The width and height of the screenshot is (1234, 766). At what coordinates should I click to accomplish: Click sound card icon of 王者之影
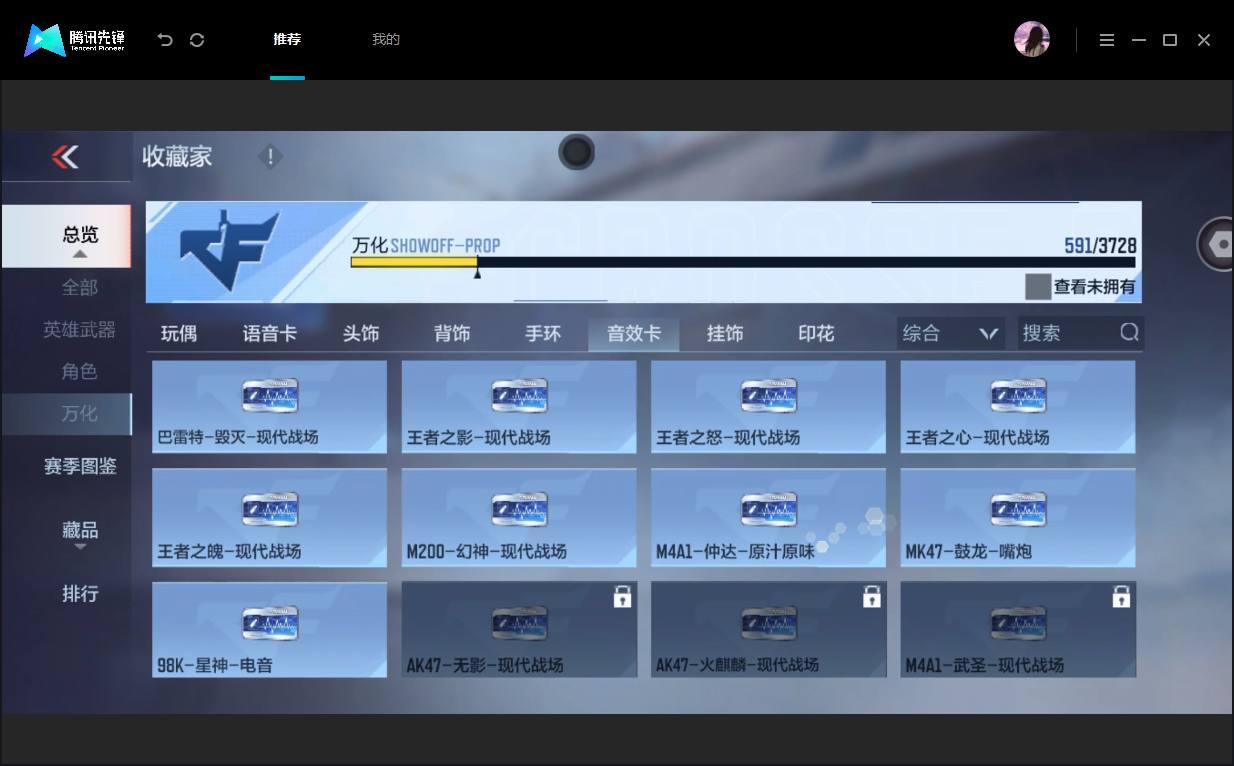coord(519,396)
